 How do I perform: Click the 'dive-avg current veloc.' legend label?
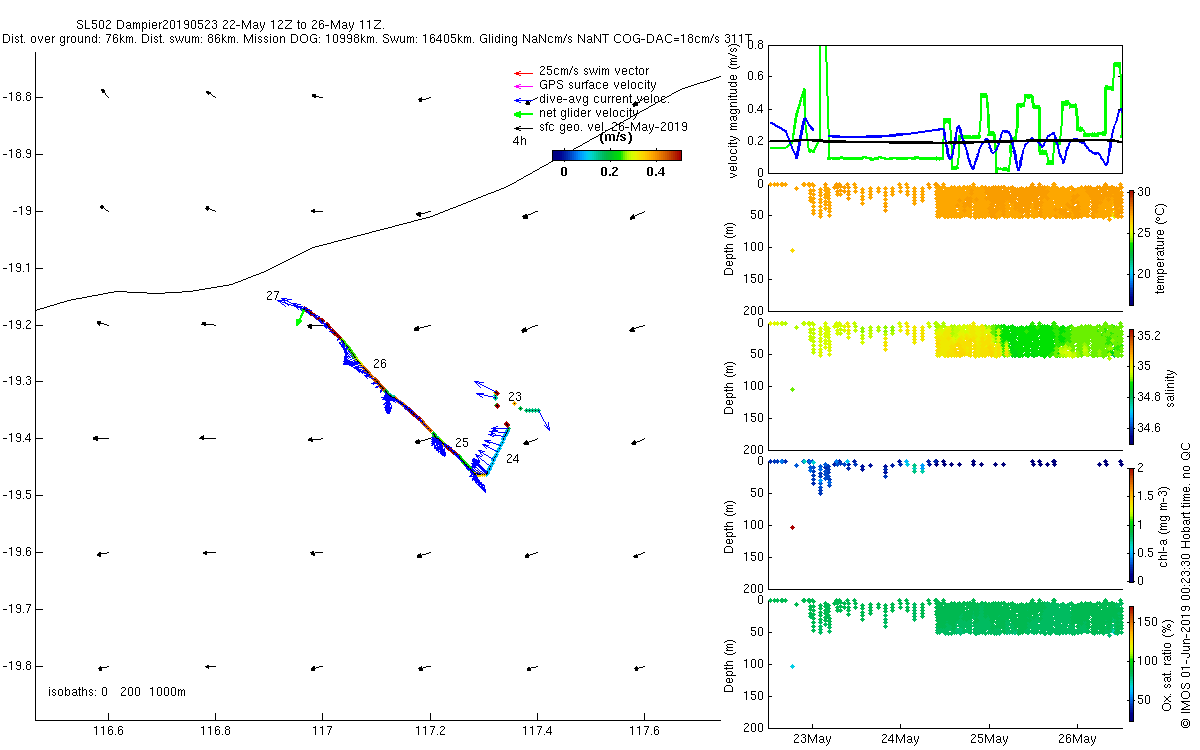pyautogui.click(x=604, y=99)
